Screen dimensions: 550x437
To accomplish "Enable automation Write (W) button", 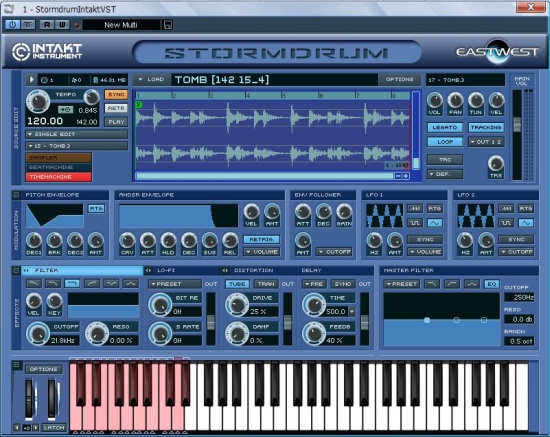I will click(x=62, y=25).
